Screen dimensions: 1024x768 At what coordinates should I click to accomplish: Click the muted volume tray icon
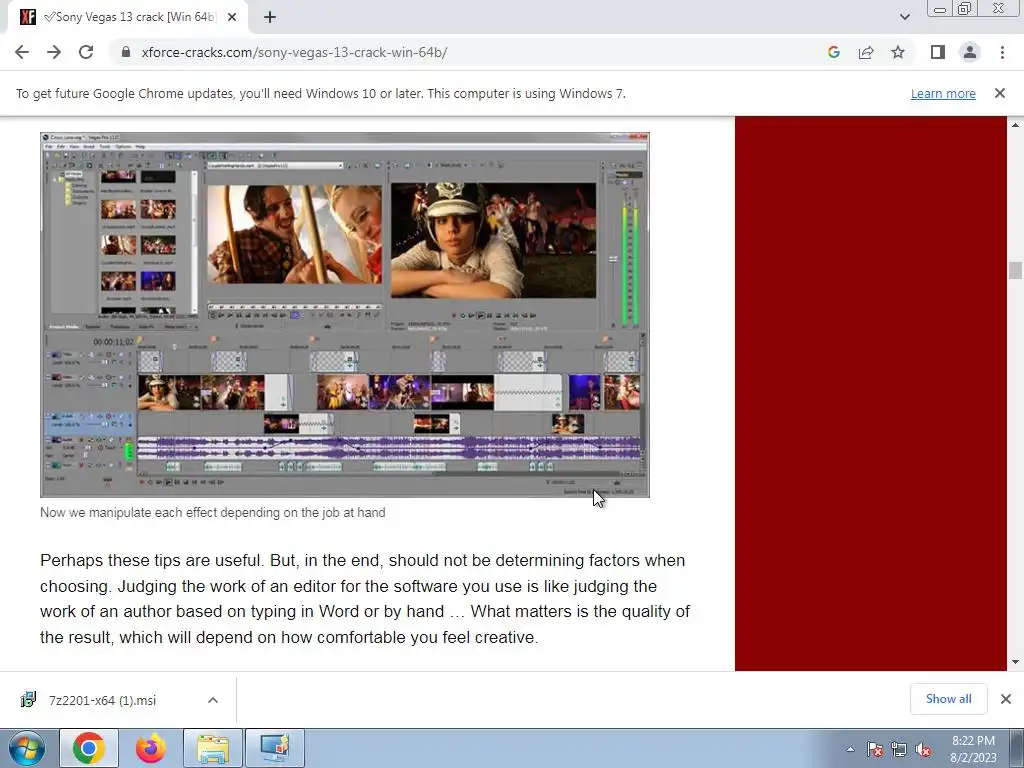[x=923, y=749]
